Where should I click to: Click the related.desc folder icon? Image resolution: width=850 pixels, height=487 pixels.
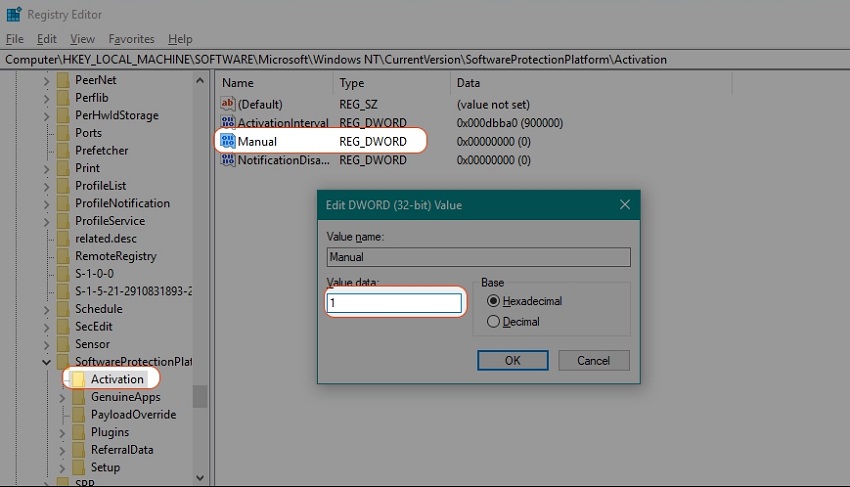pyautogui.click(x=63, y=239)
